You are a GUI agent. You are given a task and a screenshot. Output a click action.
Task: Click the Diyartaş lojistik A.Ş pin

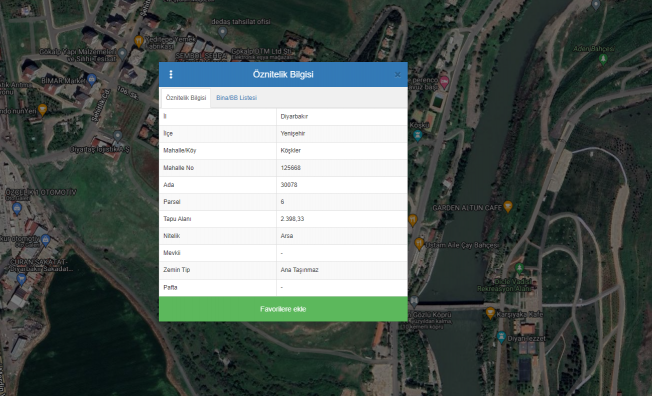point(118,136)
